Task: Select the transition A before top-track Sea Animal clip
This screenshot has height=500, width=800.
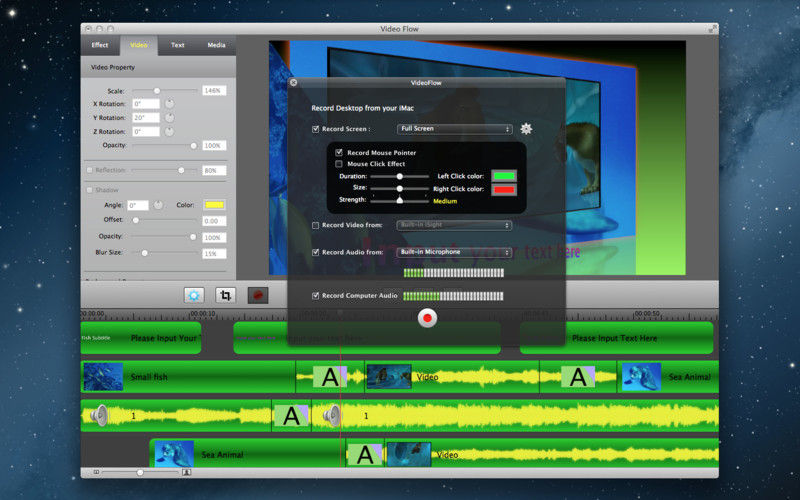Action: point(578,377)
